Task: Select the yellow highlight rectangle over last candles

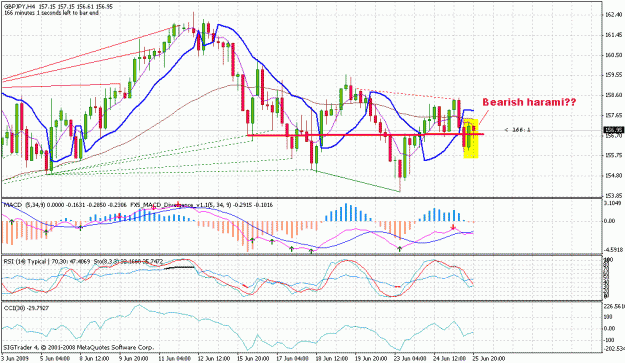Action: pyautogui.click(x=471, y=138)
